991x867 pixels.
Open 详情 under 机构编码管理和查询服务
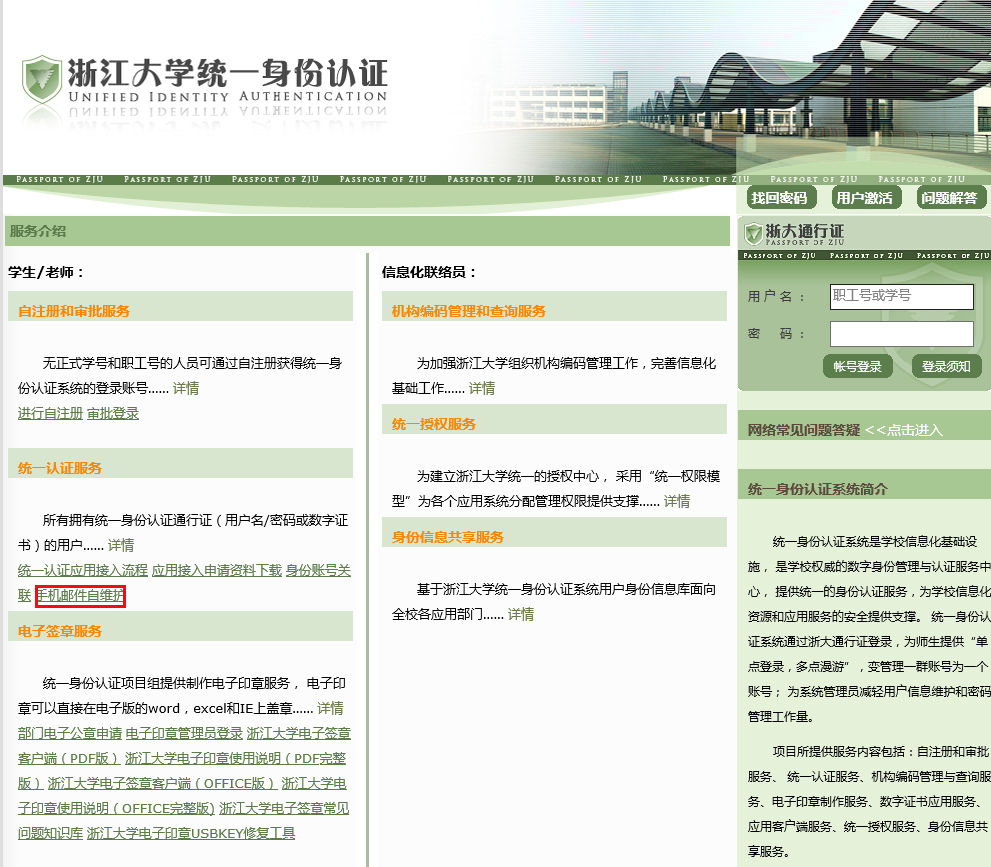[482, 388]
